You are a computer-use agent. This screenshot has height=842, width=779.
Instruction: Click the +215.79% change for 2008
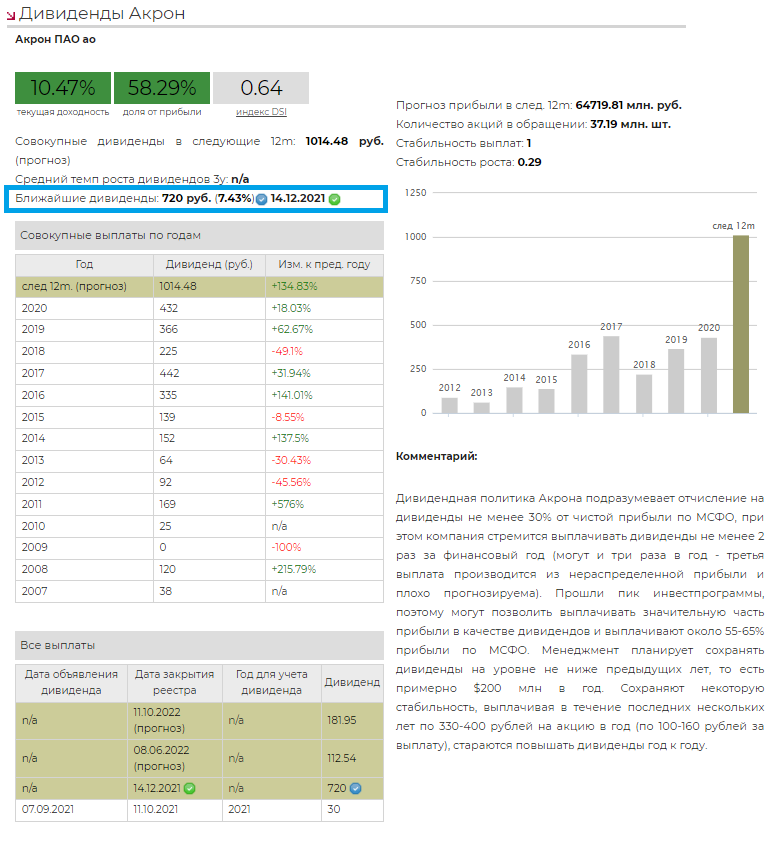pyautogui.click(x=294, y=569)
